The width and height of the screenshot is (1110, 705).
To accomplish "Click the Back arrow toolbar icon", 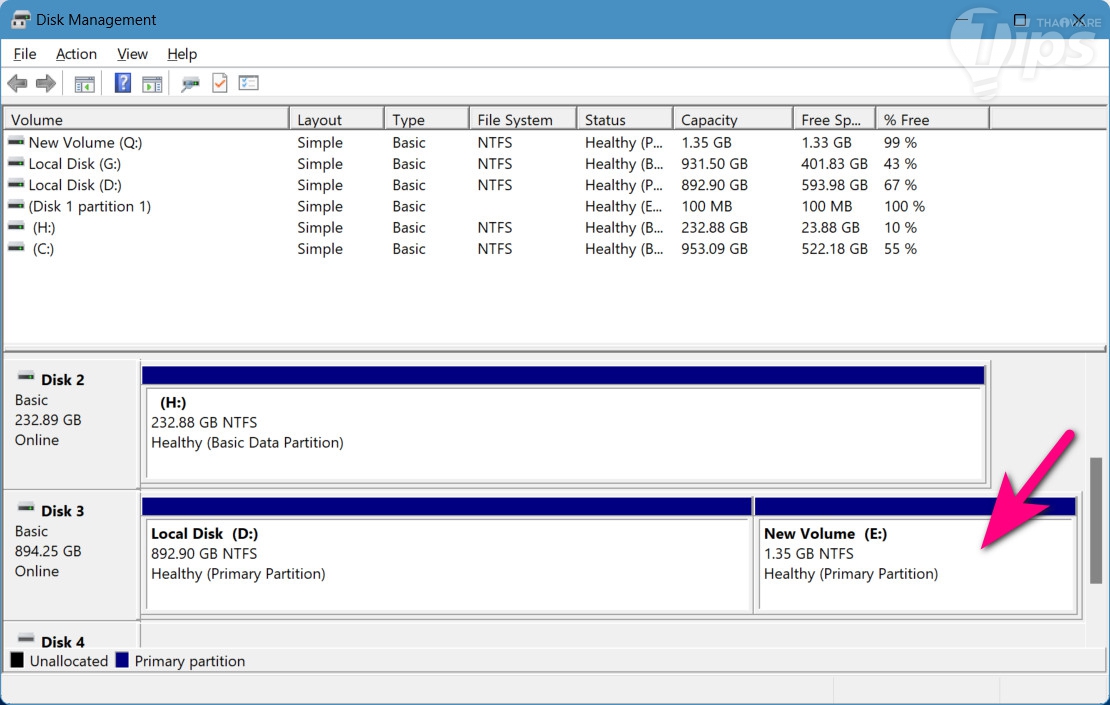I will 17,84.
